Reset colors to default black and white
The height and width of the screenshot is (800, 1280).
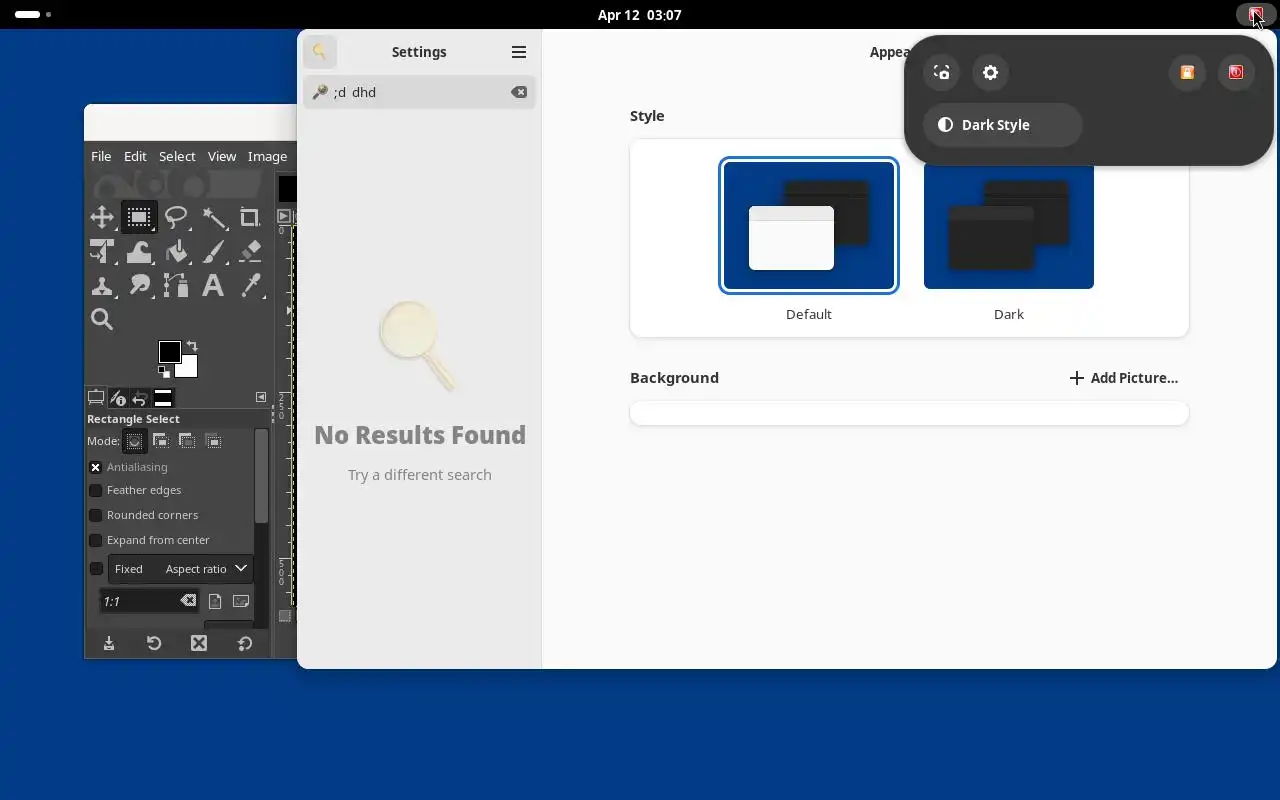[x=163, y=372]
